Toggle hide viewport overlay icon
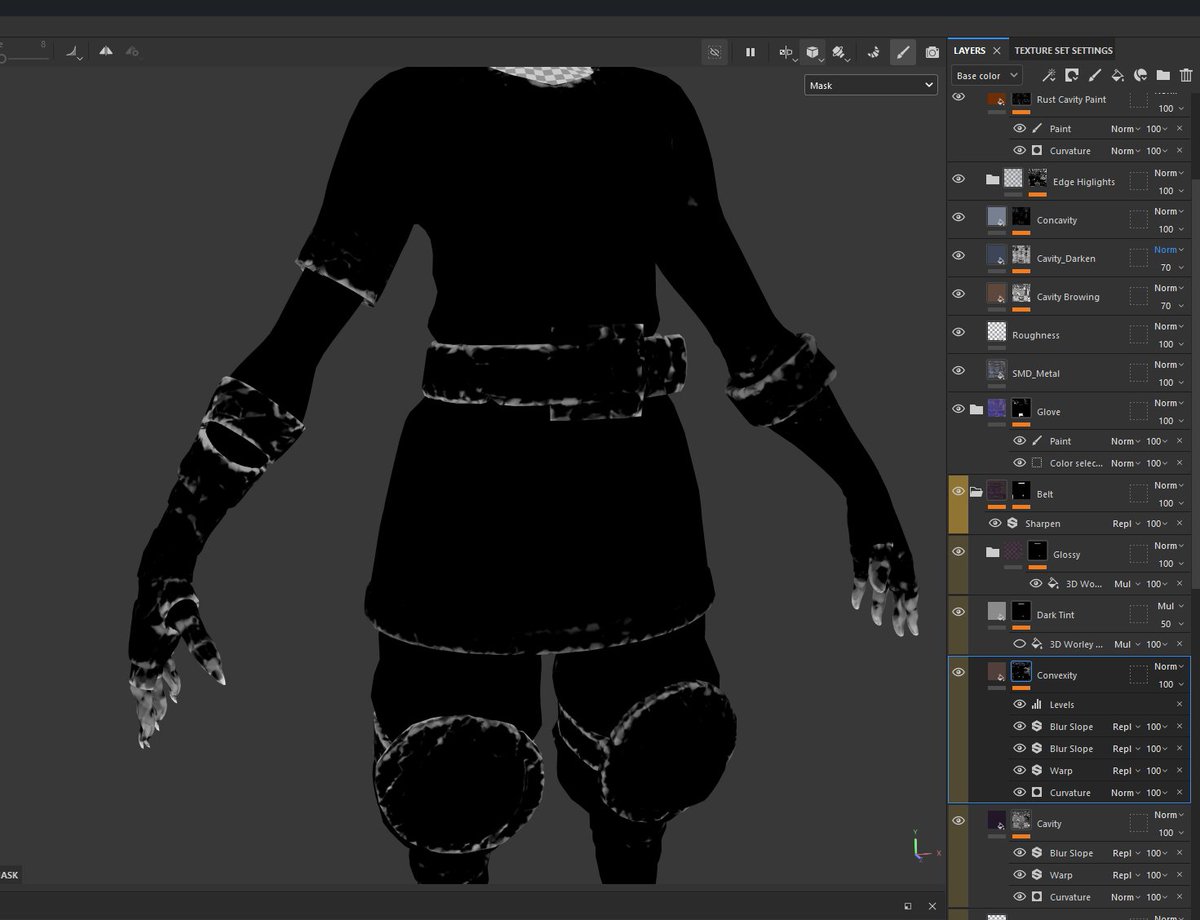Screen dimensions: 1200x920 coord(714,52)
